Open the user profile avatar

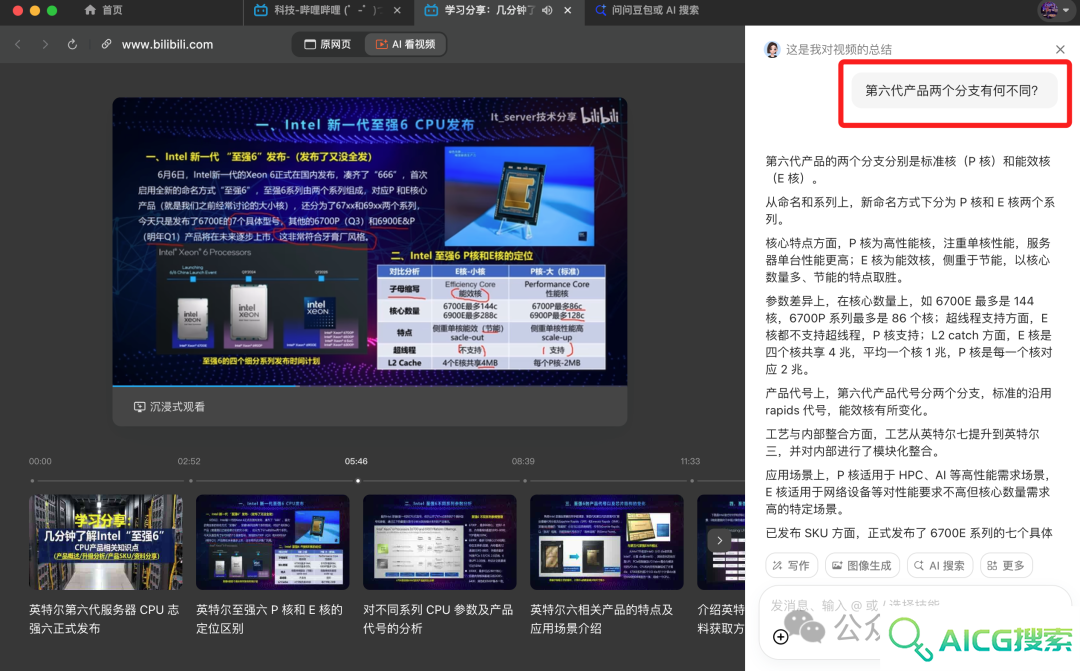pyautogui.click(x=1049, y=10)
